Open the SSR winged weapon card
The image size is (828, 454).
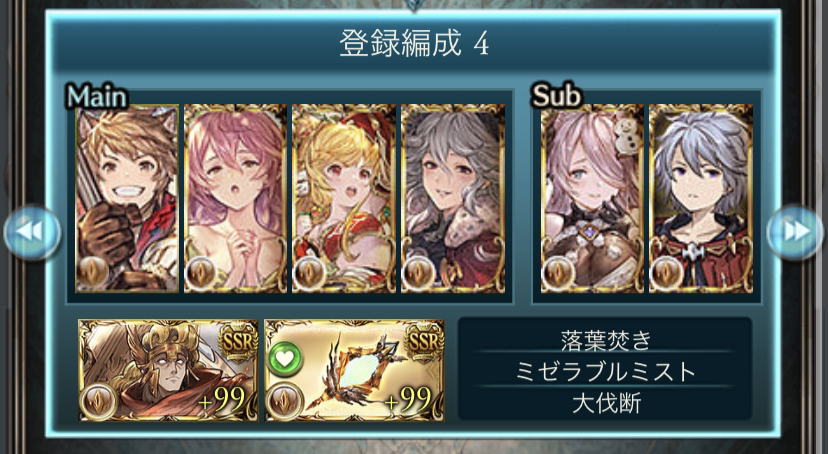(x=354, y=371)
